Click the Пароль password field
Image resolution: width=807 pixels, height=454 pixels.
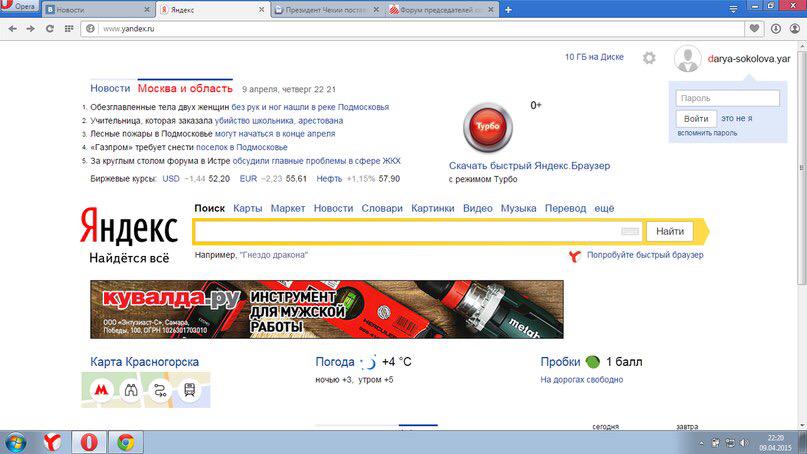point(727,98)
